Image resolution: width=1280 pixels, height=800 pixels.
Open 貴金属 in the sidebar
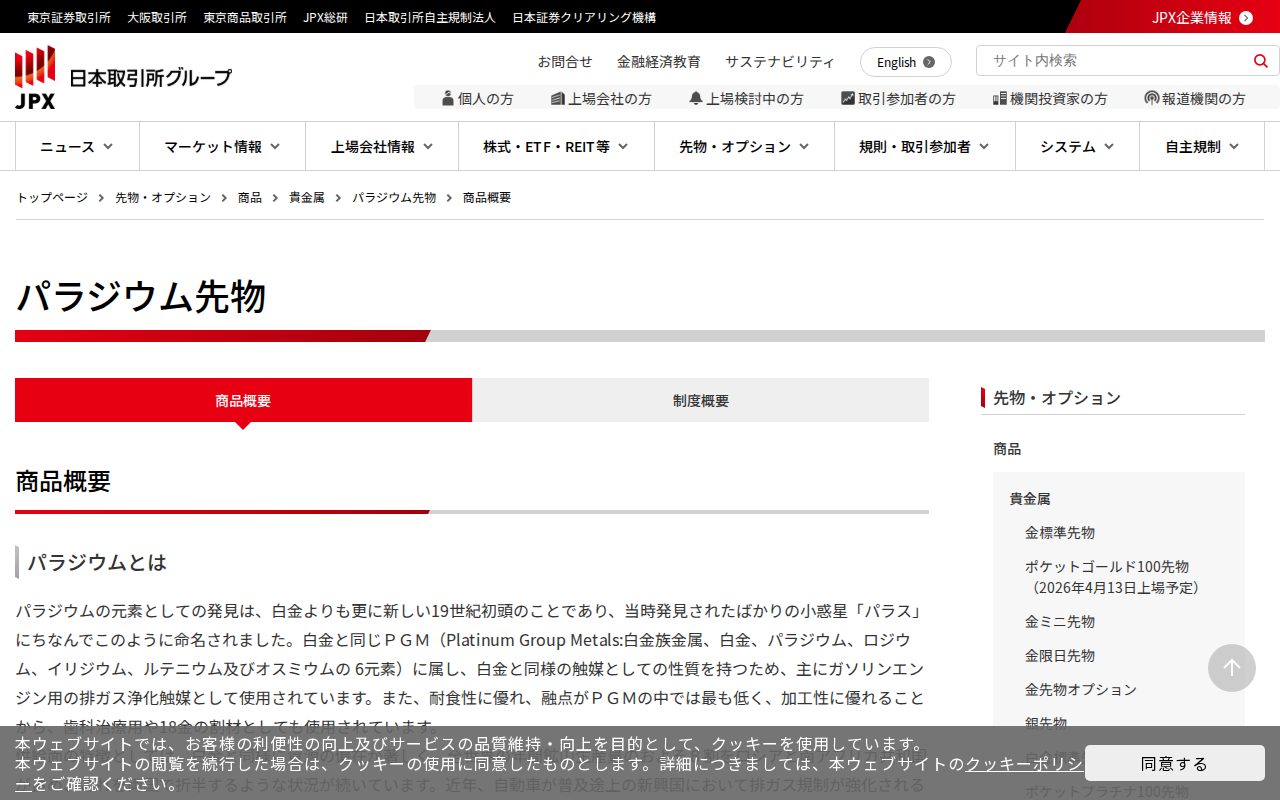1030,498
